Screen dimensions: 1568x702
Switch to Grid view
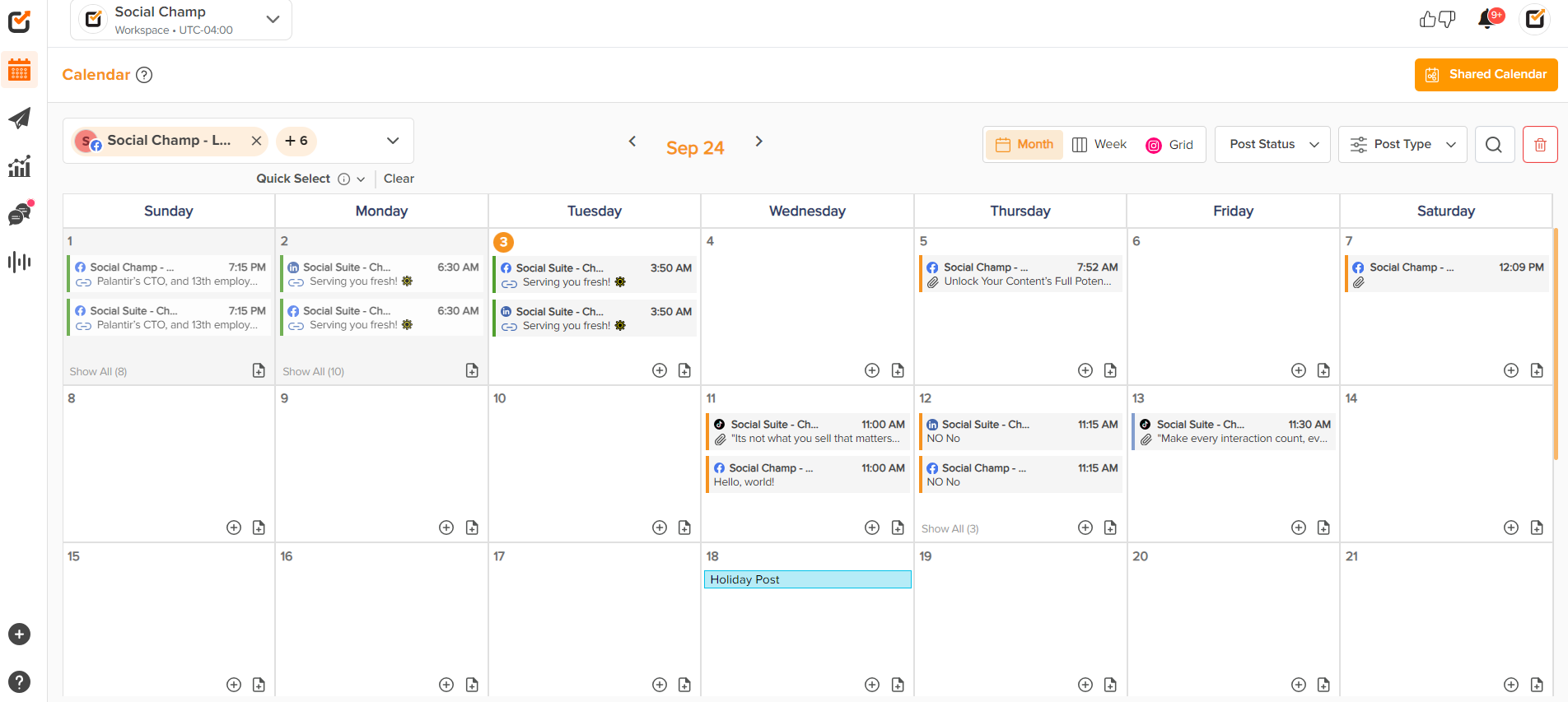(1169, 145)
